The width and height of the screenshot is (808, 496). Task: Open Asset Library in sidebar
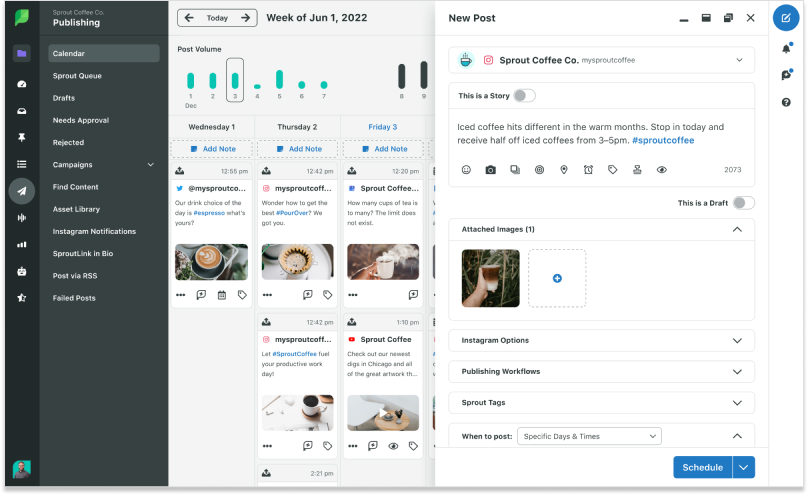pos(76,209)
